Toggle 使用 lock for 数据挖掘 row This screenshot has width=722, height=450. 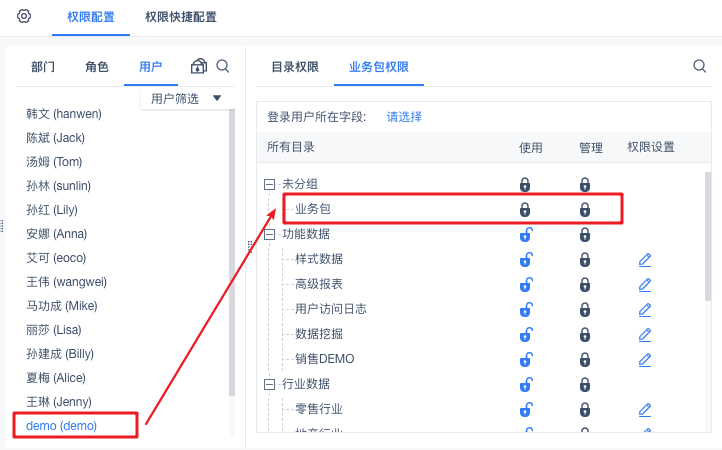point(525,334)
